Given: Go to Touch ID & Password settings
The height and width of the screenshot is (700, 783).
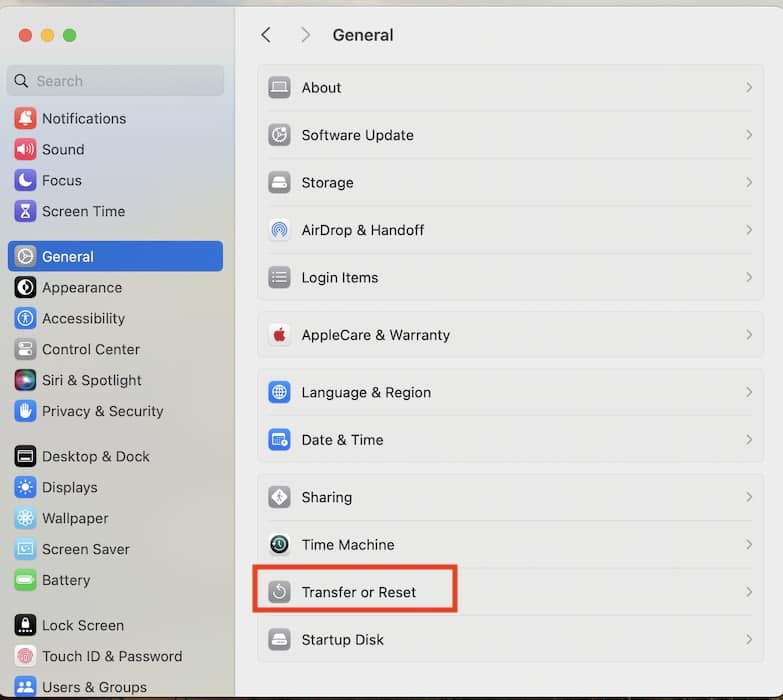Looking at the screenshot, I should click(x=111, y=656).
